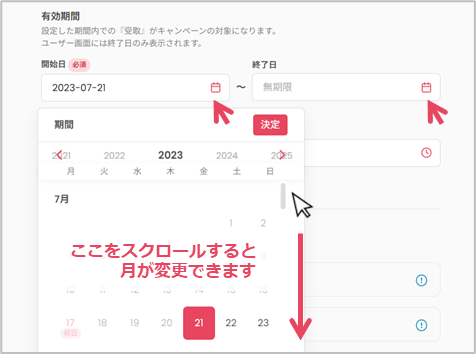Click the clock icon in time field
Viewport: 476px width, 363px height.
tap(426, 153)
